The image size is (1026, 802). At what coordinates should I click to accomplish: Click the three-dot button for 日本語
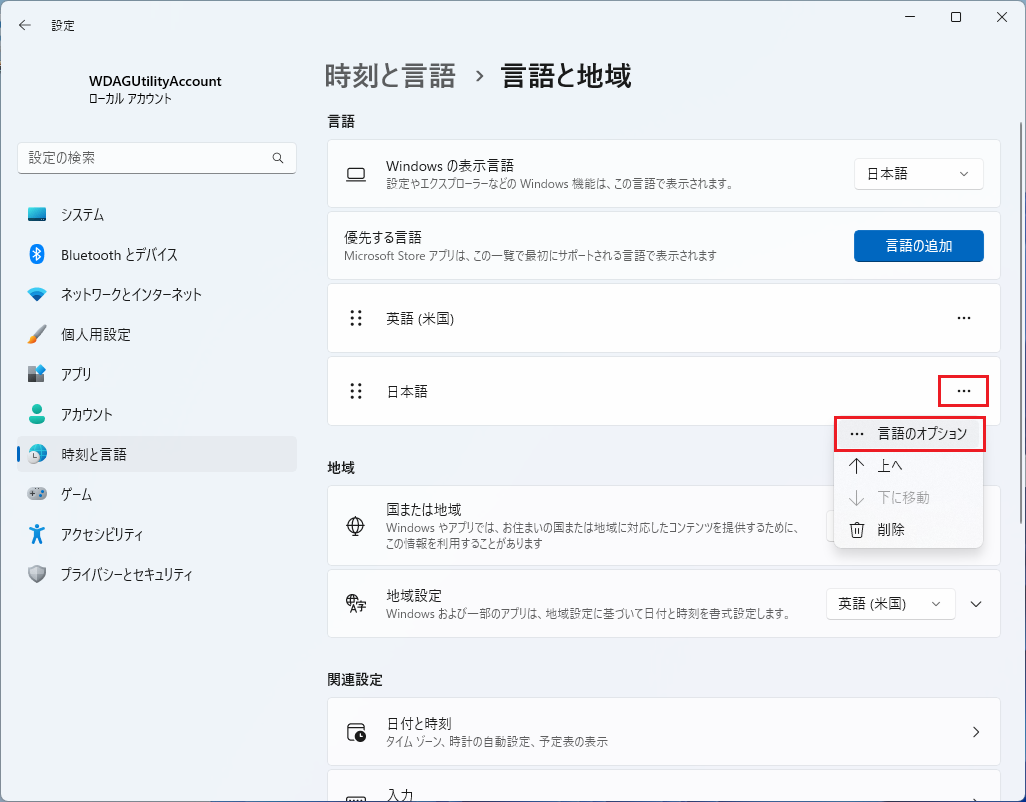[x=964, y=391]
